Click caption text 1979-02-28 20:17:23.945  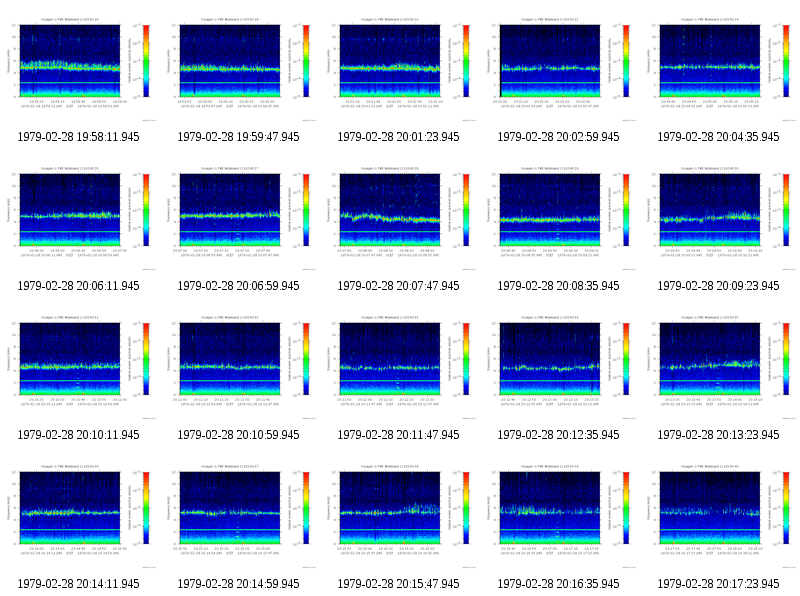[718, 584]
